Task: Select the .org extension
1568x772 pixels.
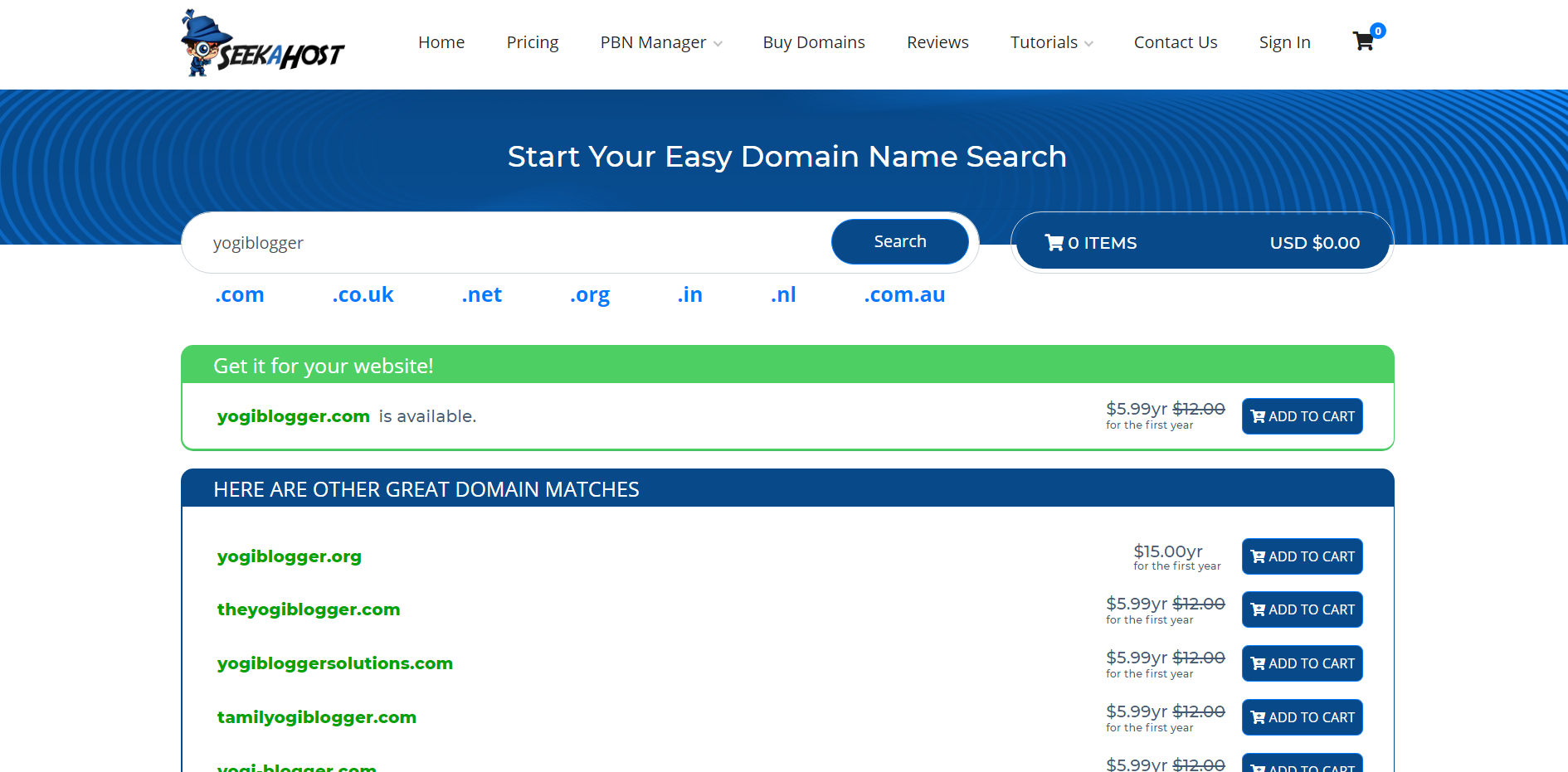Action: pyautogui.click(x=589, y=295)
